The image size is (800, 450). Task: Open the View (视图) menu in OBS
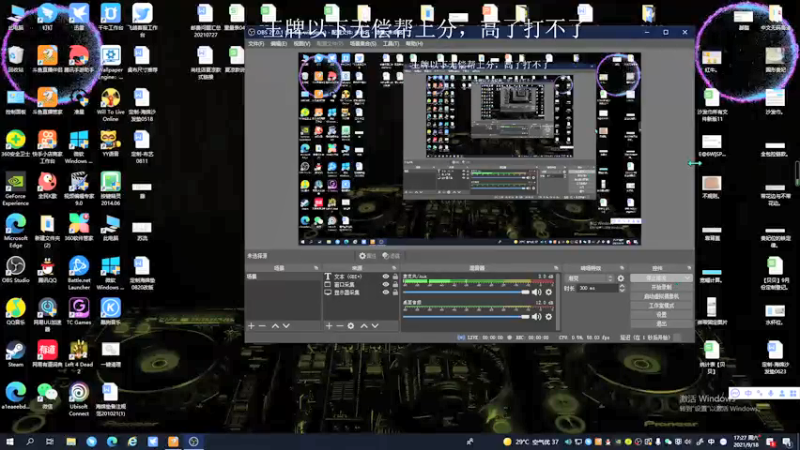point(302,44)
